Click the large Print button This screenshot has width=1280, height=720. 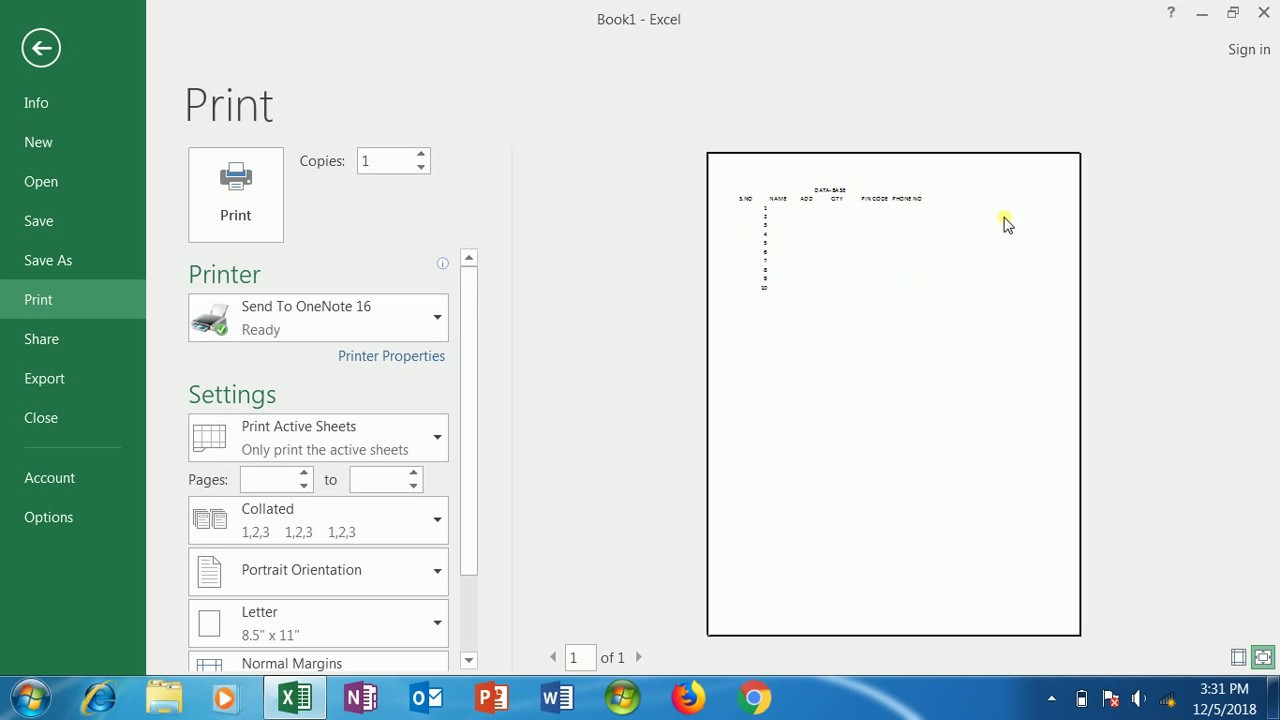point(236,195)
